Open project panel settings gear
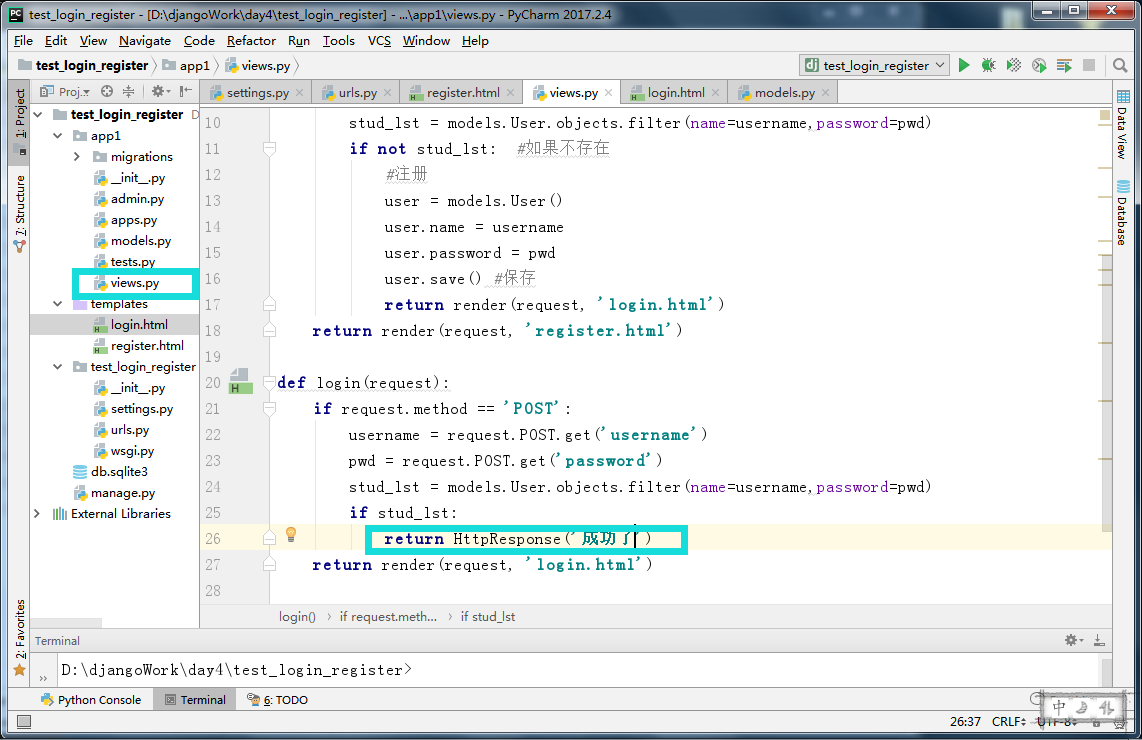This screenshot has width=1142, height=740. click(160, 91)
